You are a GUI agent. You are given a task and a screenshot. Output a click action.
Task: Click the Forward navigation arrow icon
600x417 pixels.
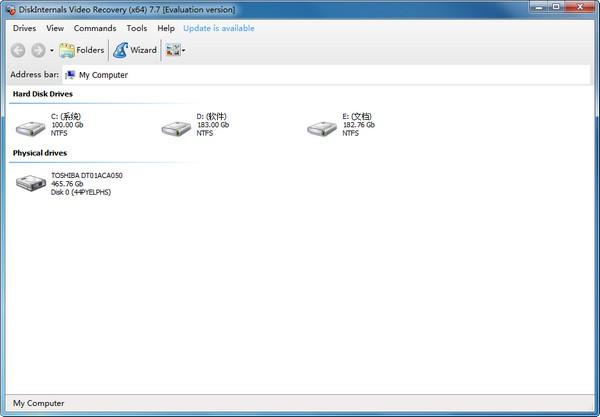coord(38,50)
